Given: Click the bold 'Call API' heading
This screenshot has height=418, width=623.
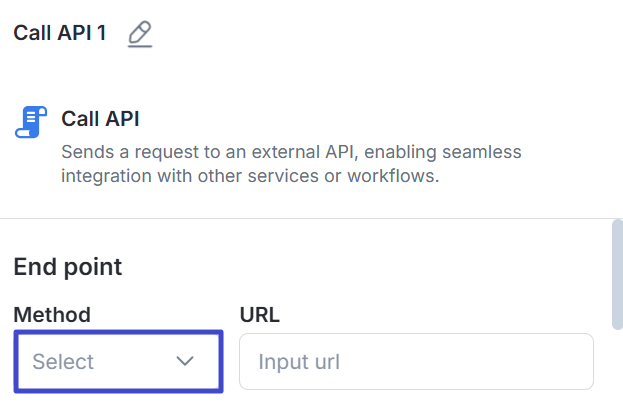Looking at the screenshot, I should 100,119.
